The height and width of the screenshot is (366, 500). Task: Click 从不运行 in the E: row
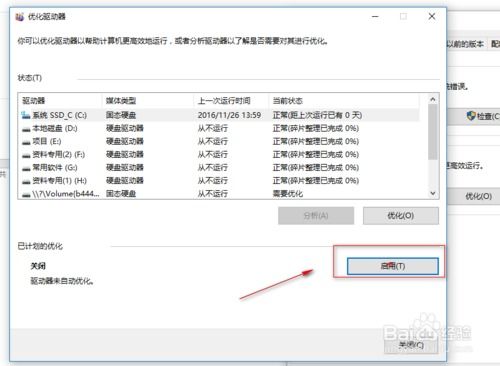(213, 141)
